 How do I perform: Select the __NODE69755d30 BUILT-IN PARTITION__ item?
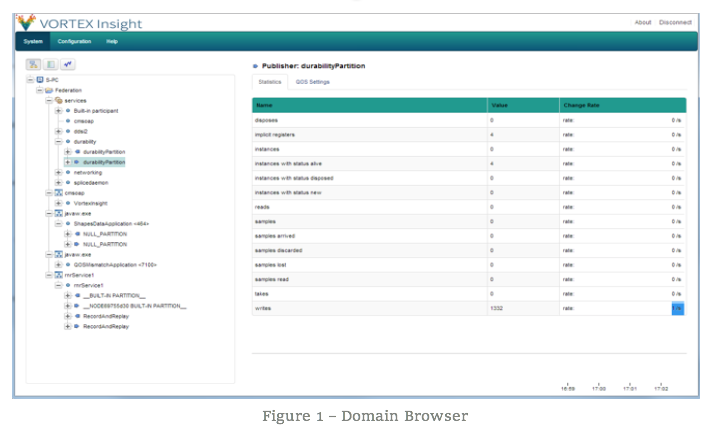click(x=134, y=306)
